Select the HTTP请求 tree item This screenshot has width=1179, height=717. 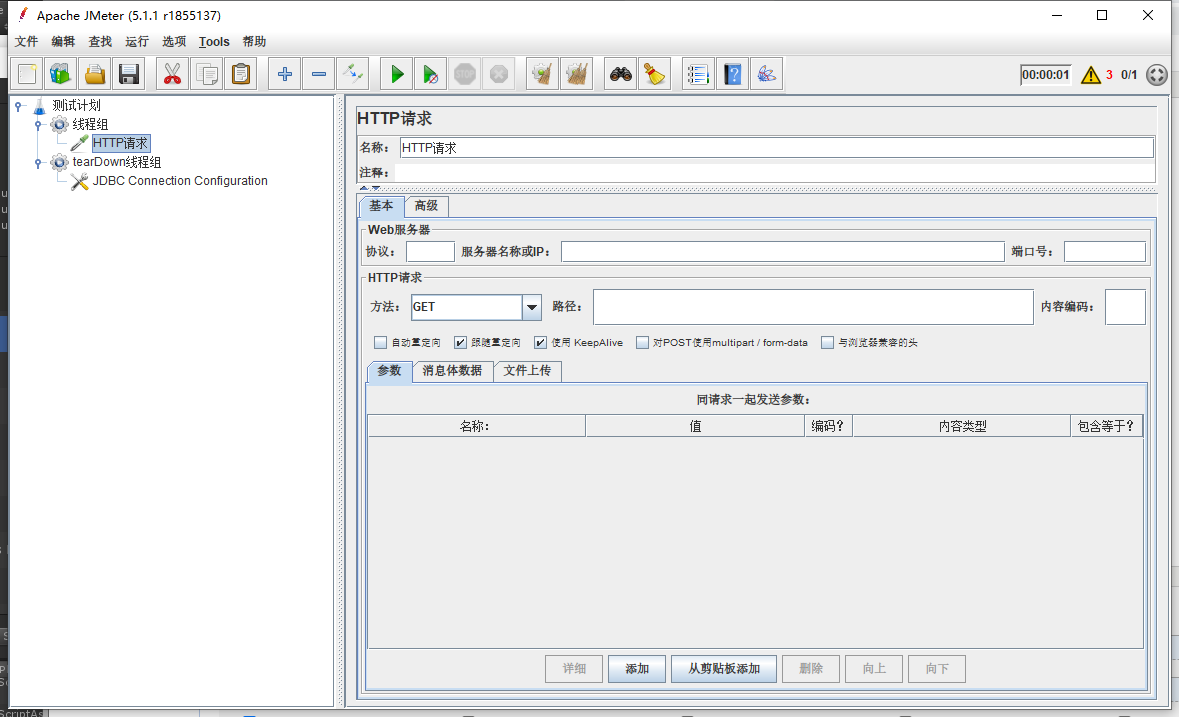[x=120, y=144]
